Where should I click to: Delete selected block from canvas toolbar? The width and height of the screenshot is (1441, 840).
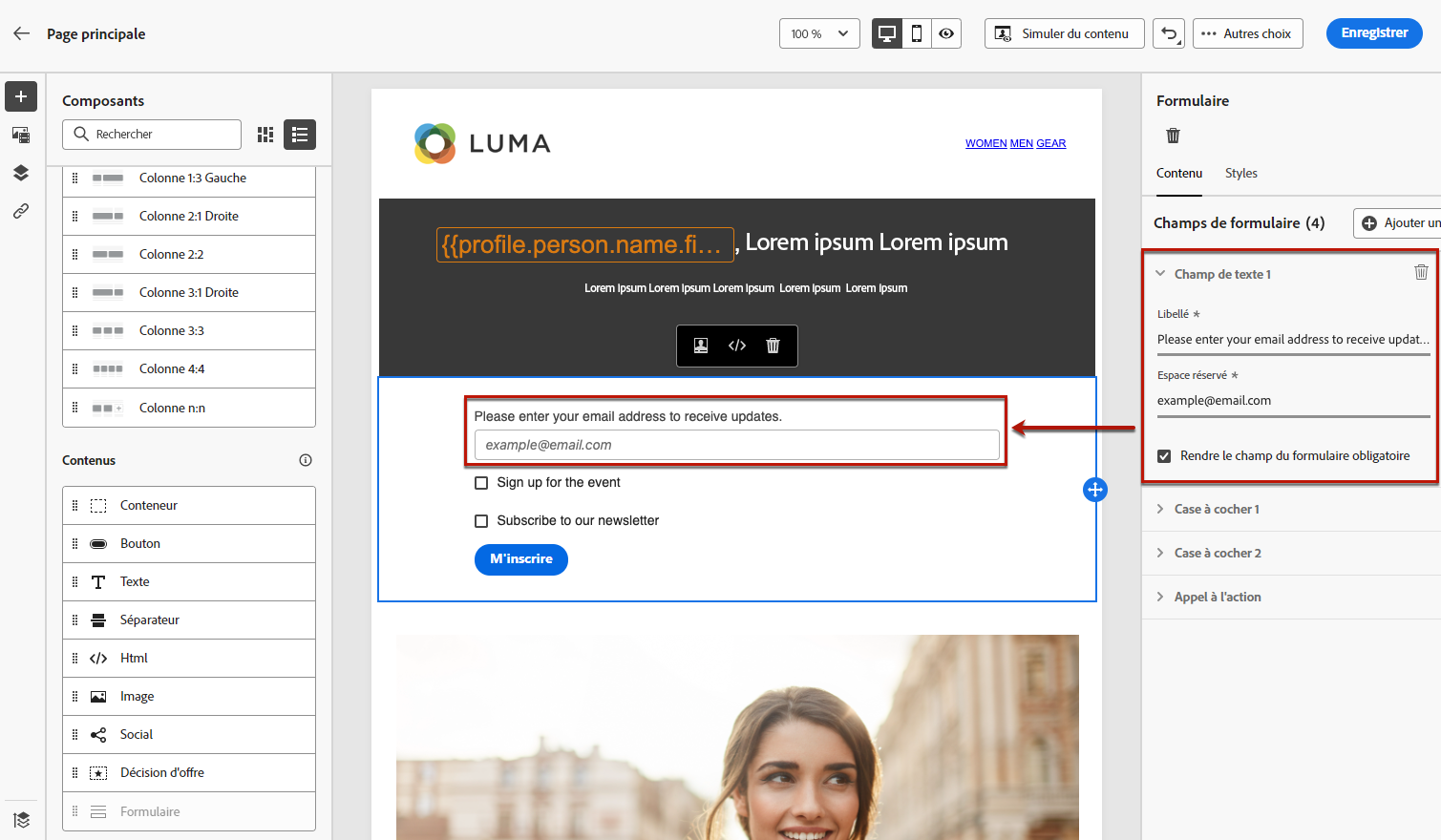click(773, 346)
